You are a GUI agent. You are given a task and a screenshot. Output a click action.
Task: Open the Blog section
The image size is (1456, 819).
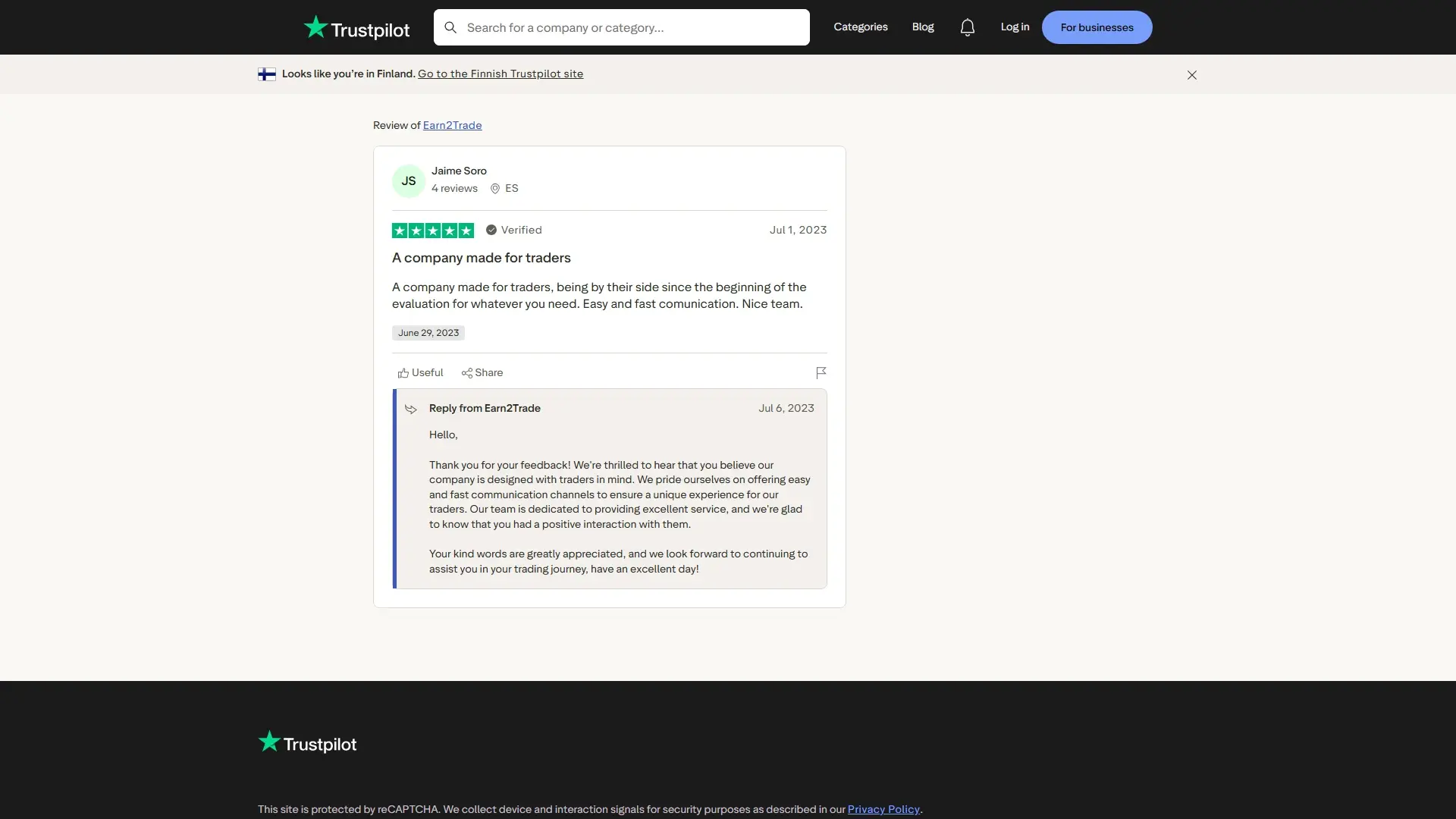tap(922, 27)
